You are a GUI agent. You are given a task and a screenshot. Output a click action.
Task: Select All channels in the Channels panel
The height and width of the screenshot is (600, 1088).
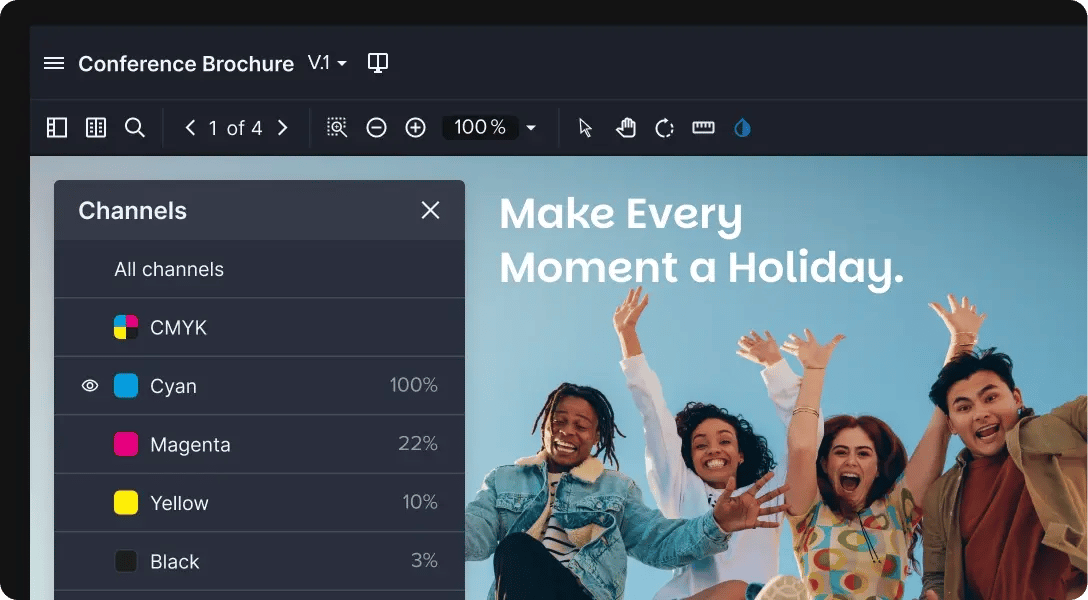pyautogui.click(x=169, y=269)
